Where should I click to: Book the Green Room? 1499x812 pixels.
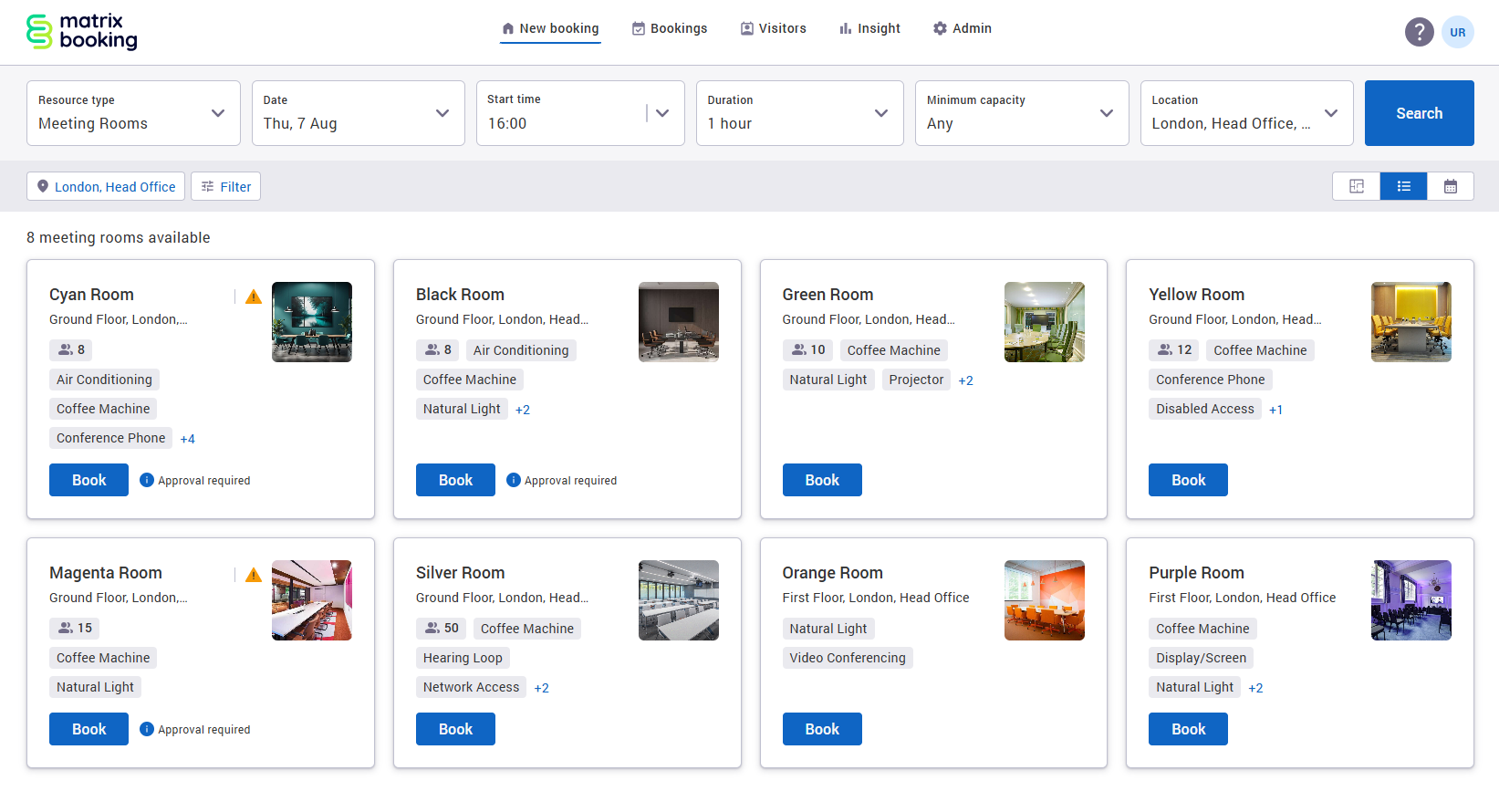pos(821,480)
